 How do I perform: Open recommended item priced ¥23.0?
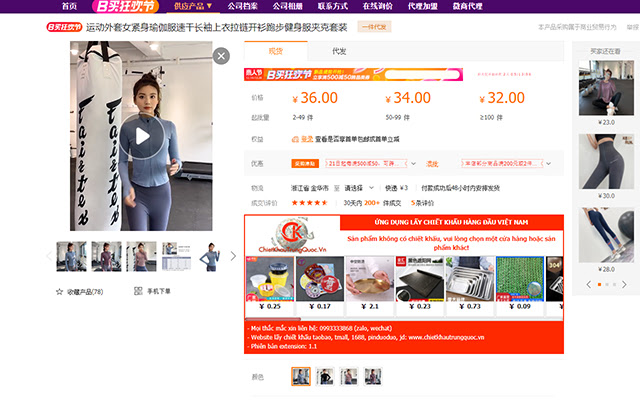606,88
